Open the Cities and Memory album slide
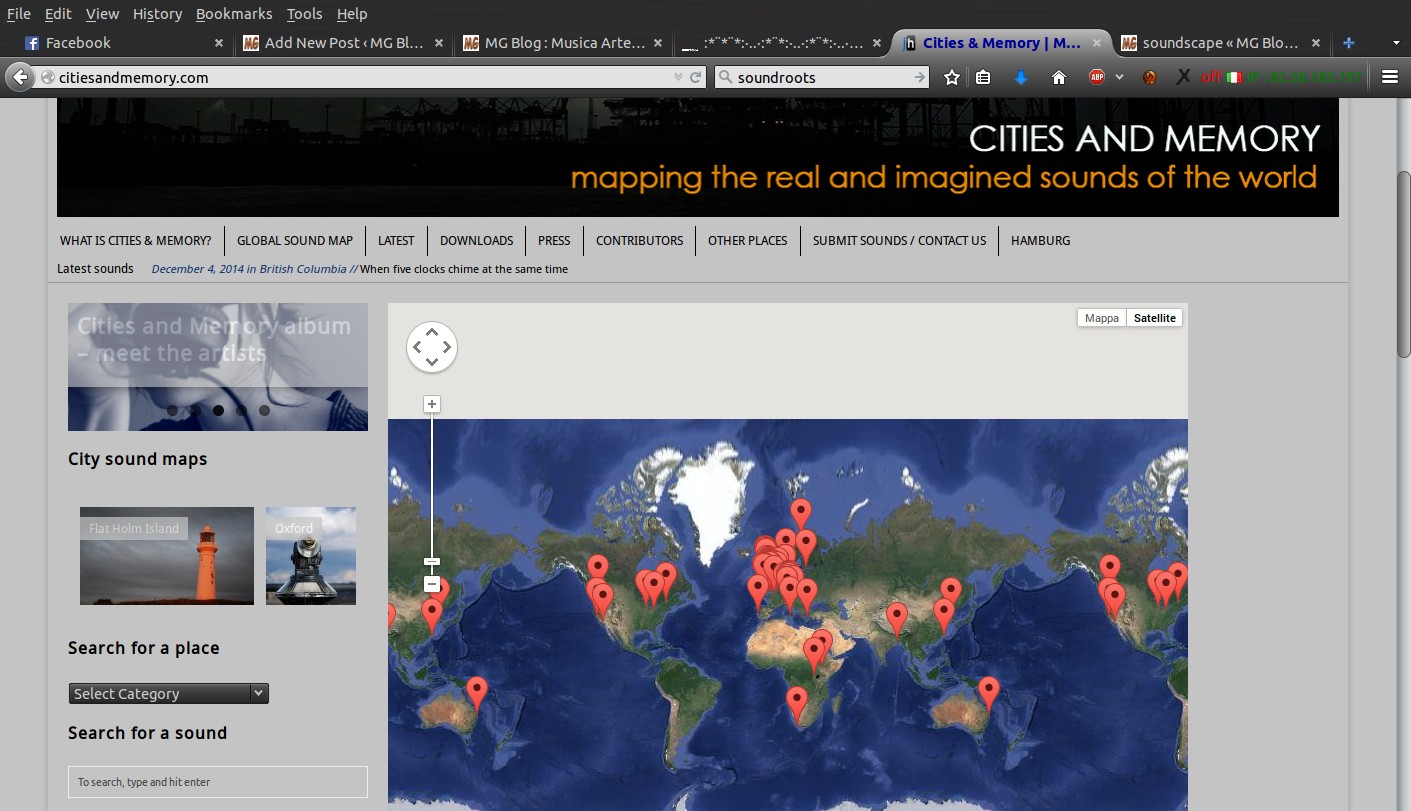This screenshot has width=1411, height=811. (x=218, y=367)
